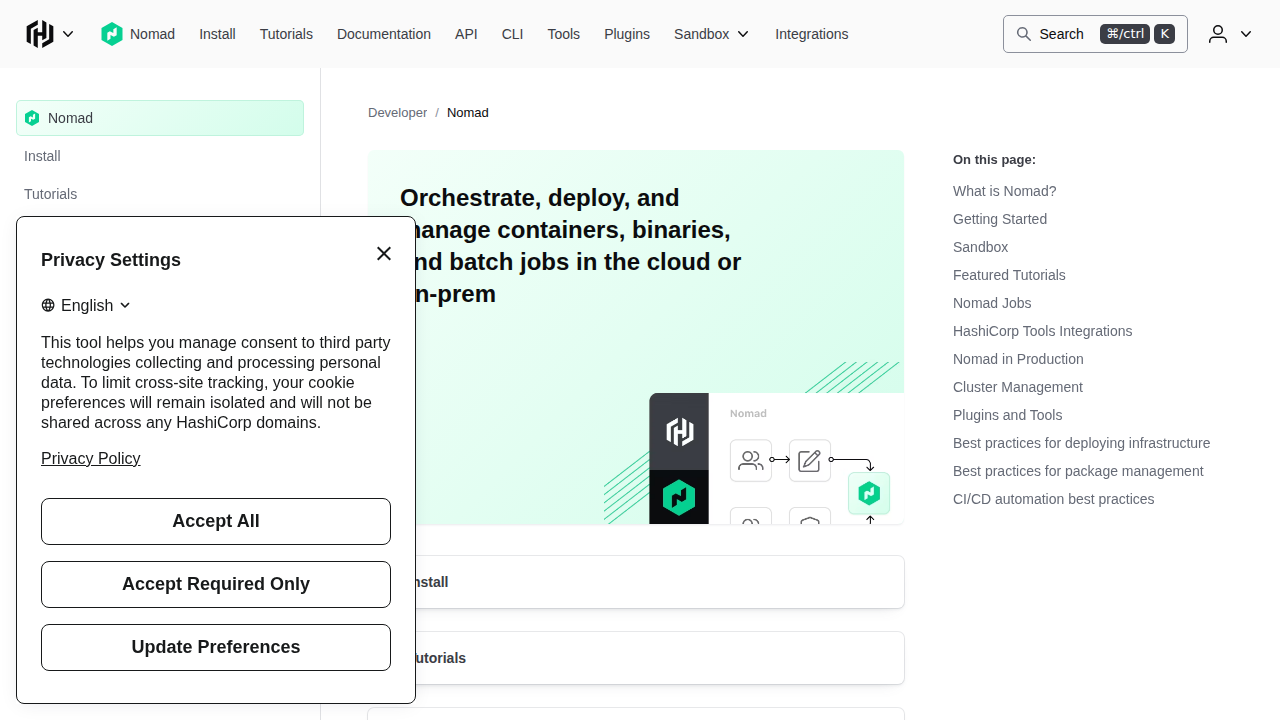Viewport: 1280px width, 720px height.
Task: Expand the HashiCorp products chevron menu
Action: click(68, 34)
